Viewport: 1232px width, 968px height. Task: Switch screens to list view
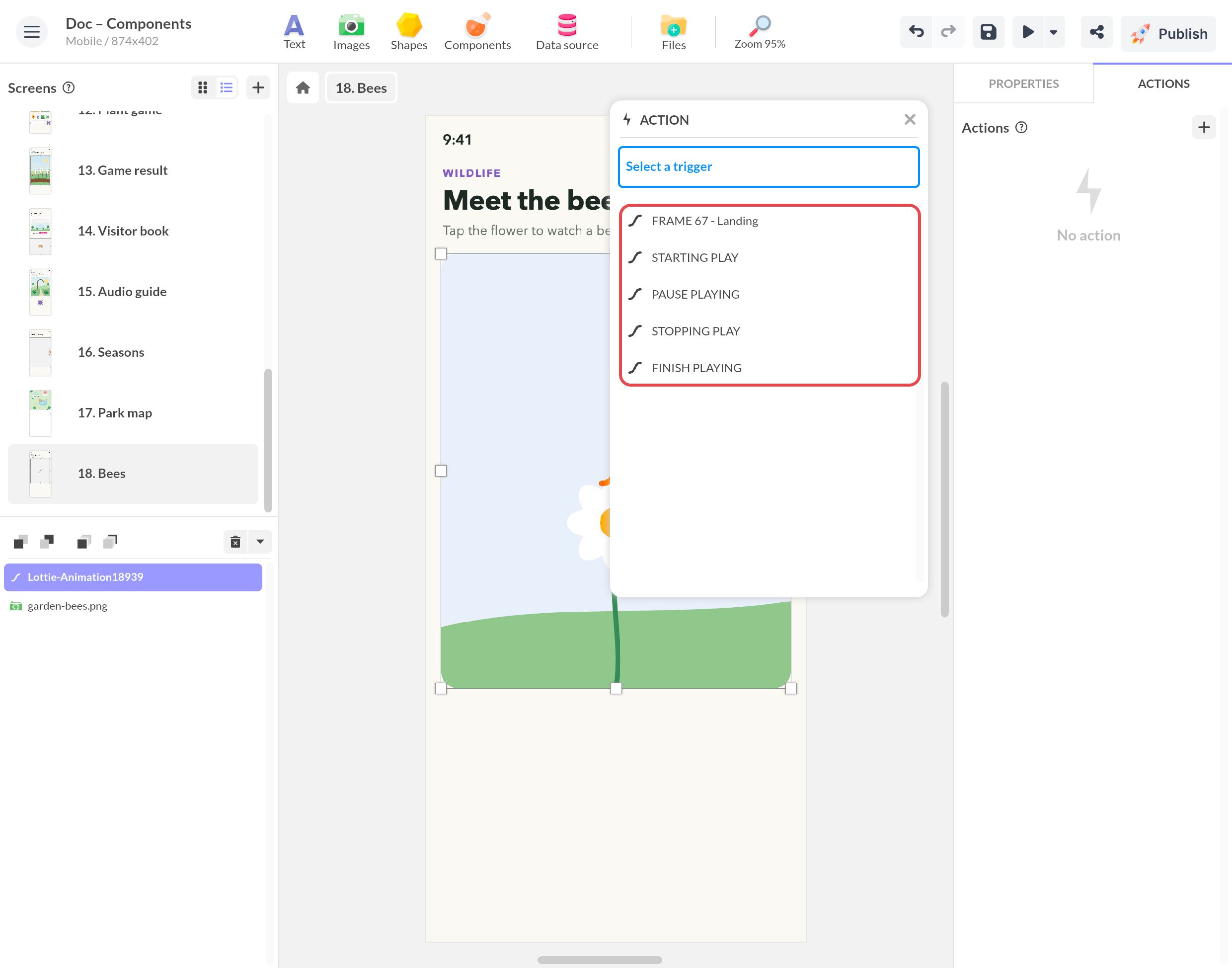tap(227, 87)
